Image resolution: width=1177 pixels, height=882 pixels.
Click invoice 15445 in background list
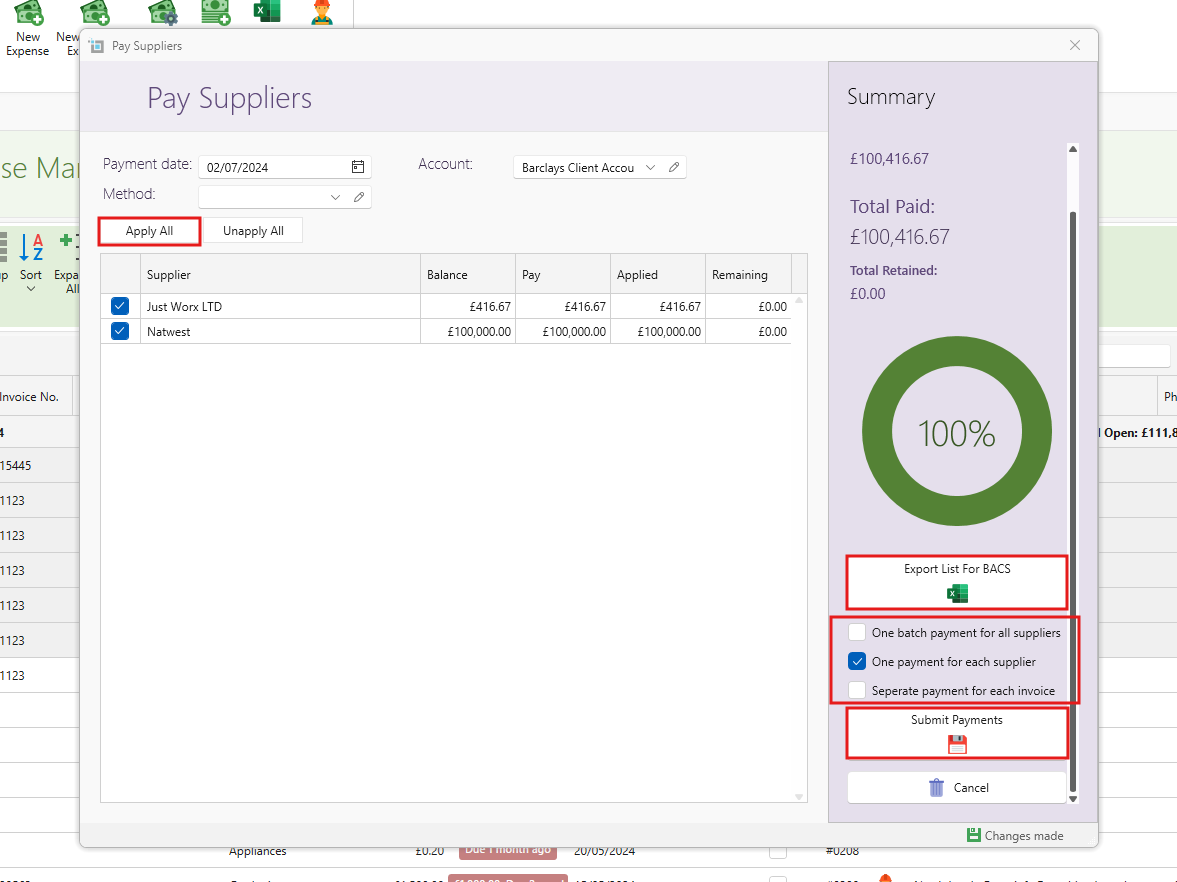pos(16,465)
